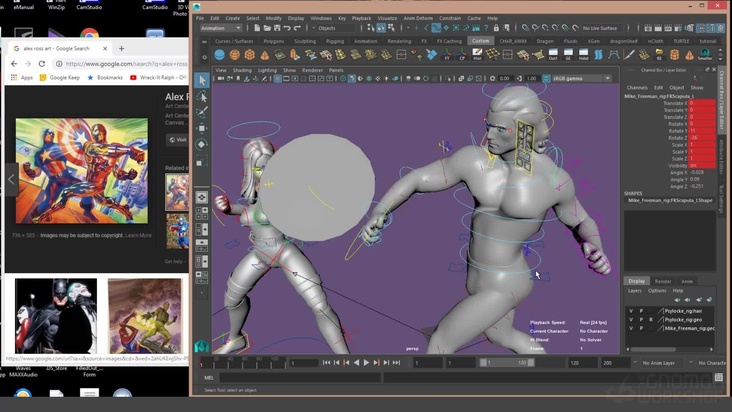This screenshot has height=412, width=732.
Task: Open the Script Editor icon on command line
Action: 718,377
